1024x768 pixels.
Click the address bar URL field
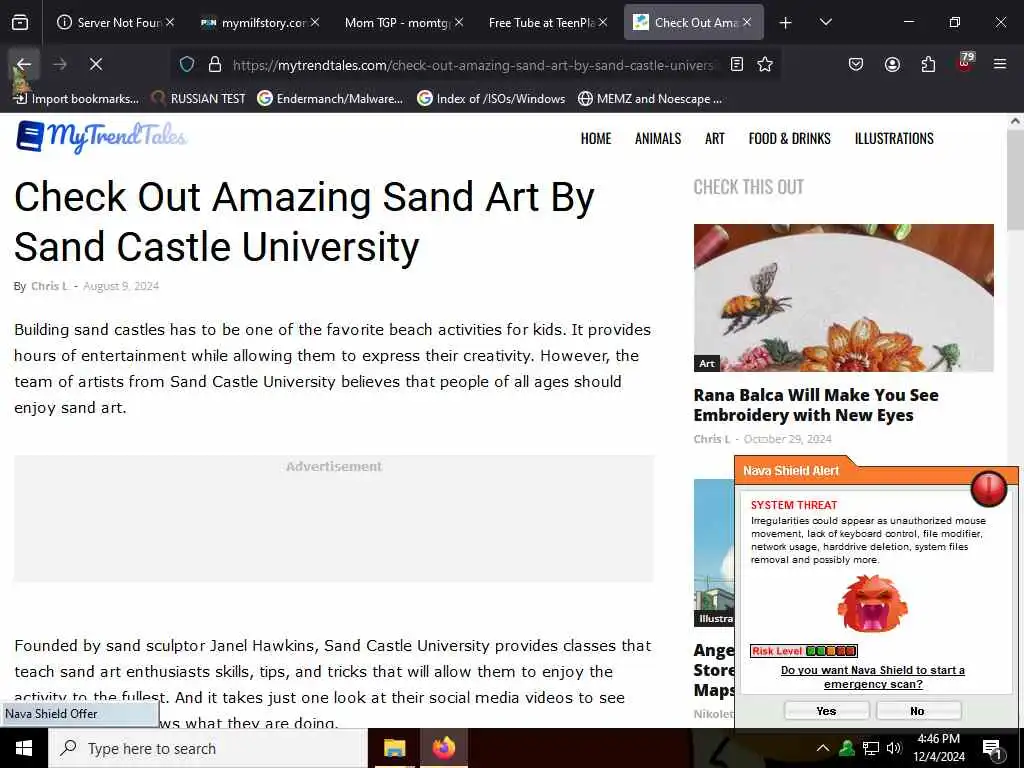point(473,65)
